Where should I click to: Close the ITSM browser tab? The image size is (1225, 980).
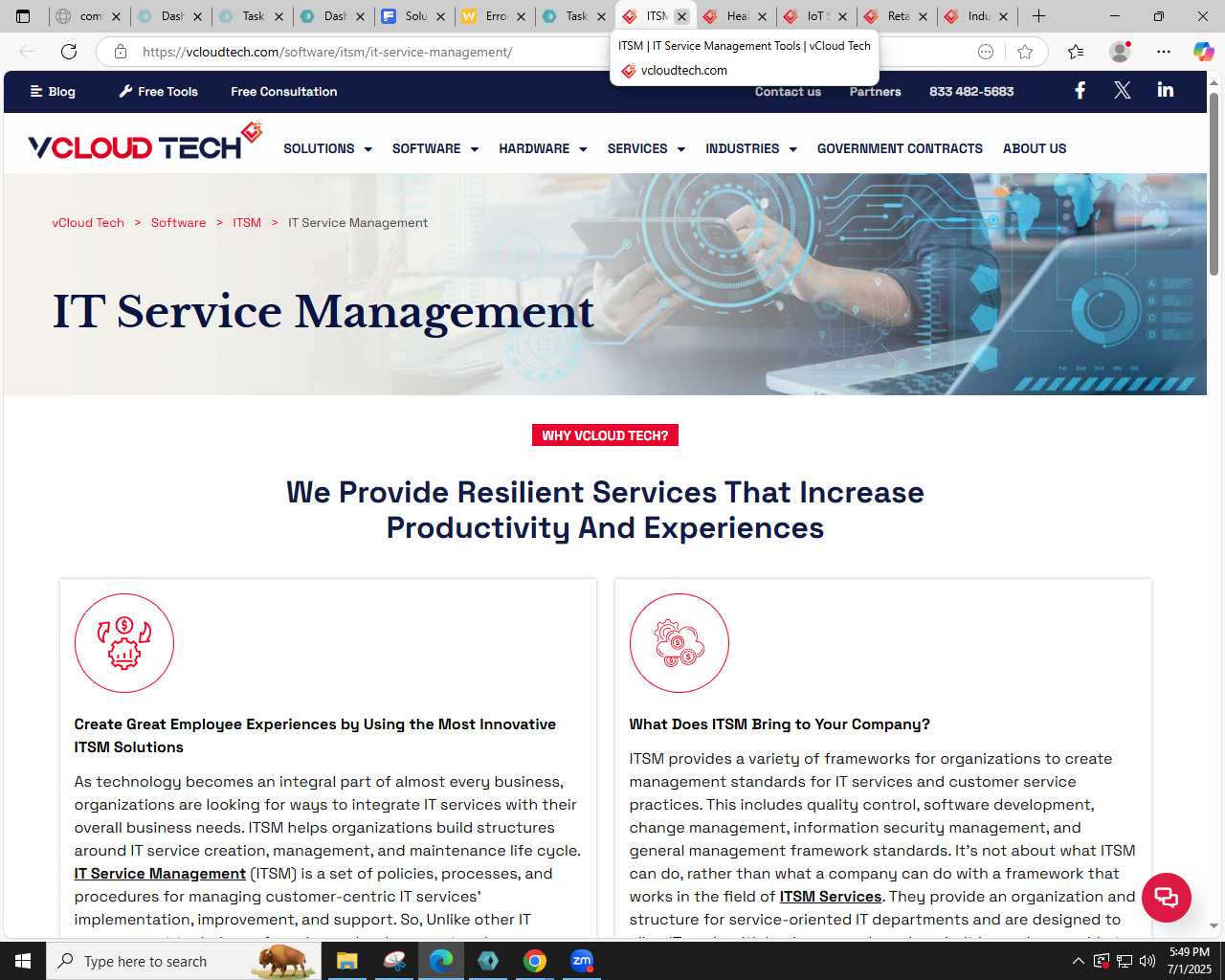click(681, 16)
